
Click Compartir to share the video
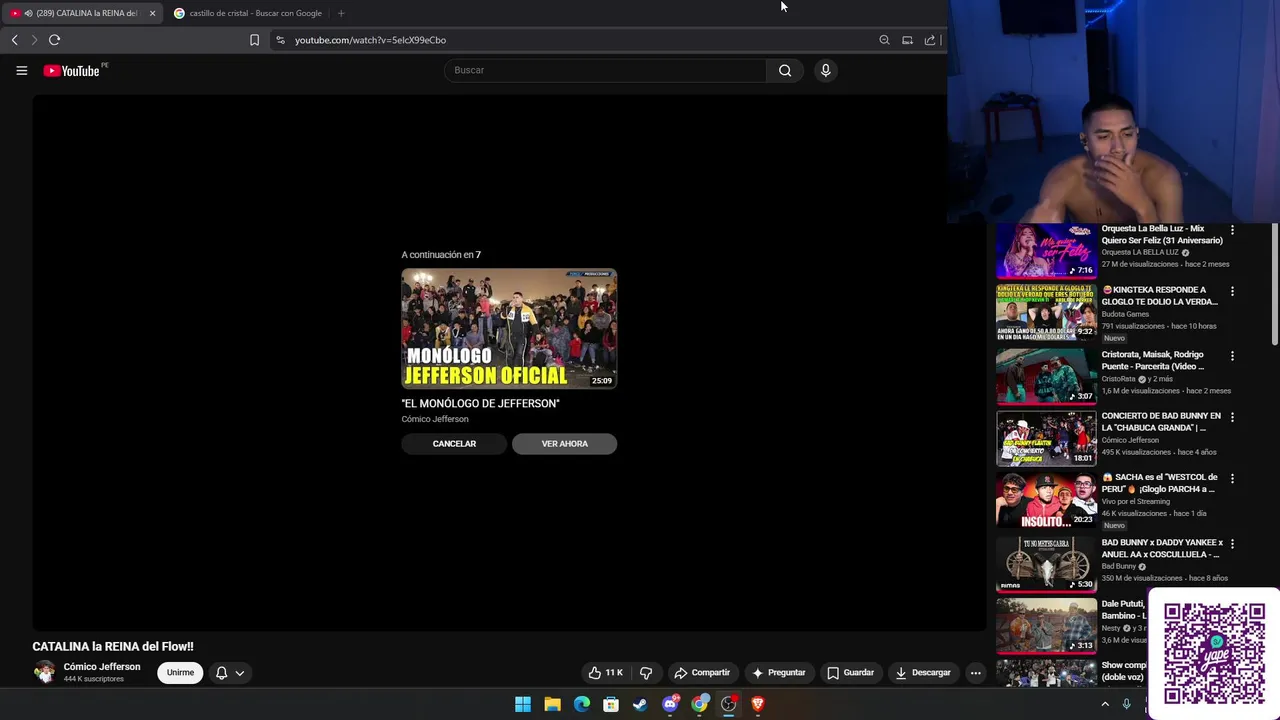pos(702,673)
